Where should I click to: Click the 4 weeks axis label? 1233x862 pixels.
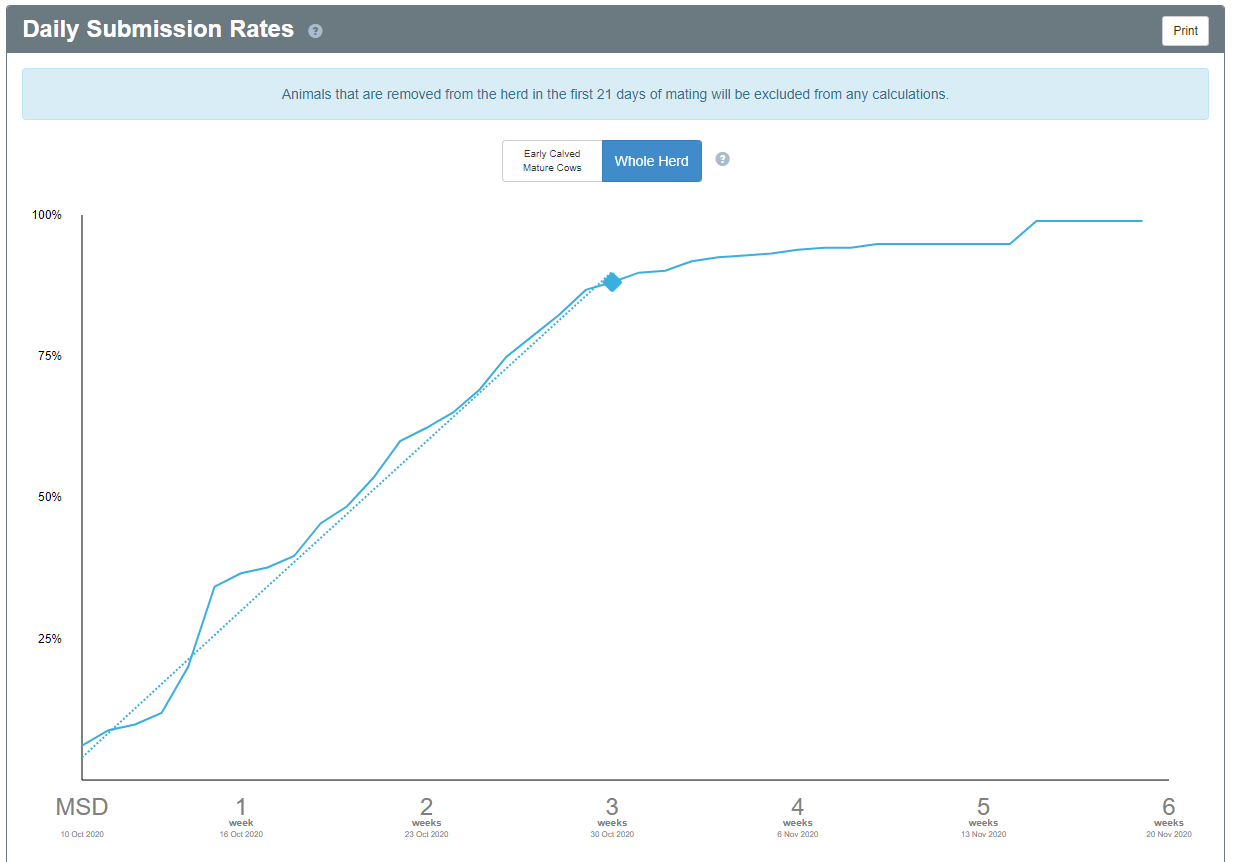coord(798,812)
